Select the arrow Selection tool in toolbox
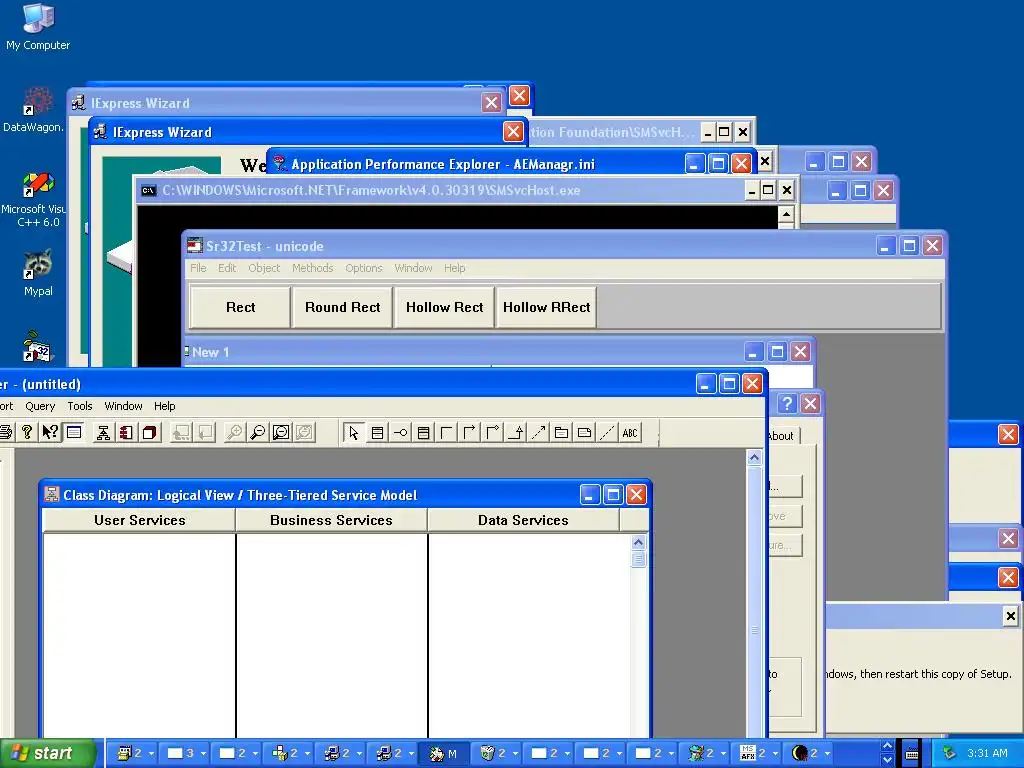The image size is (1024, 768). 353,432
